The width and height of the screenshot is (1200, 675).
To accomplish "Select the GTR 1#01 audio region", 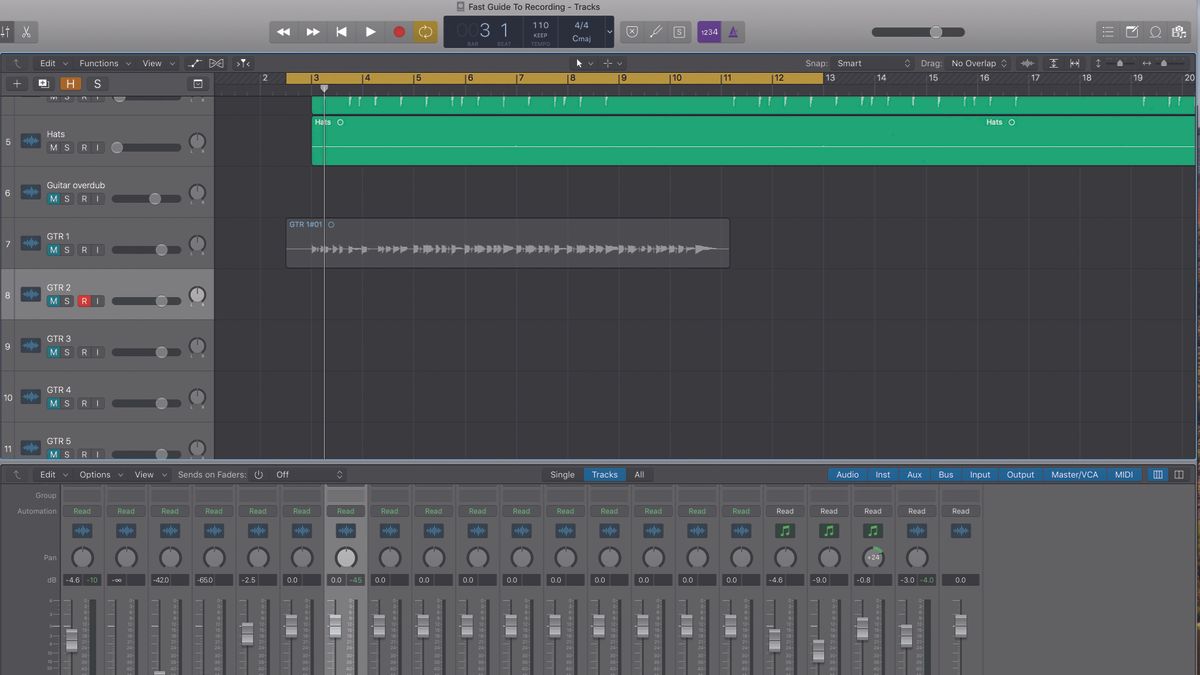I will 500,243.
